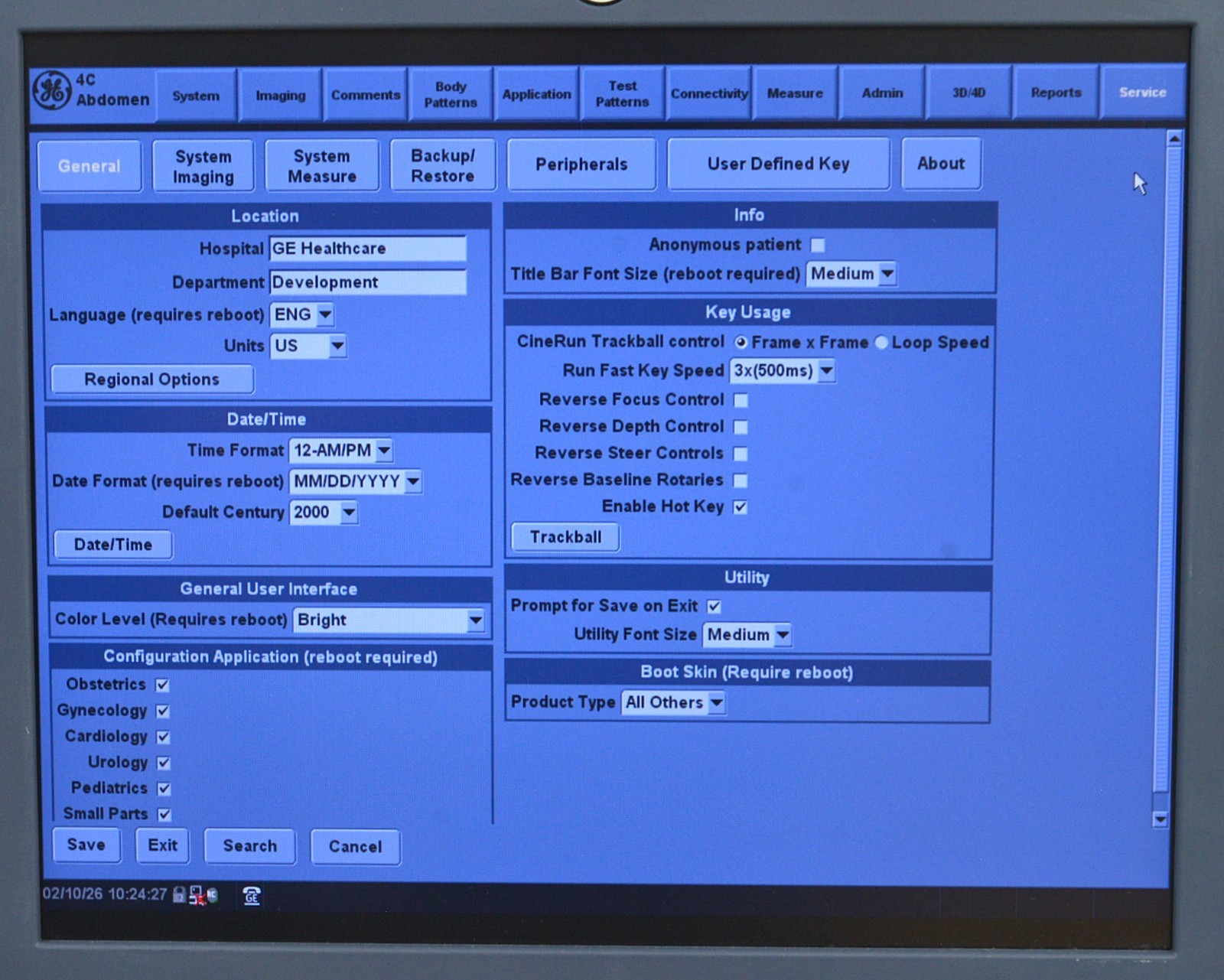Uncheck Enable Hot Key checkbox
The image size is (1224, 980).
click(x=740, y=507)
